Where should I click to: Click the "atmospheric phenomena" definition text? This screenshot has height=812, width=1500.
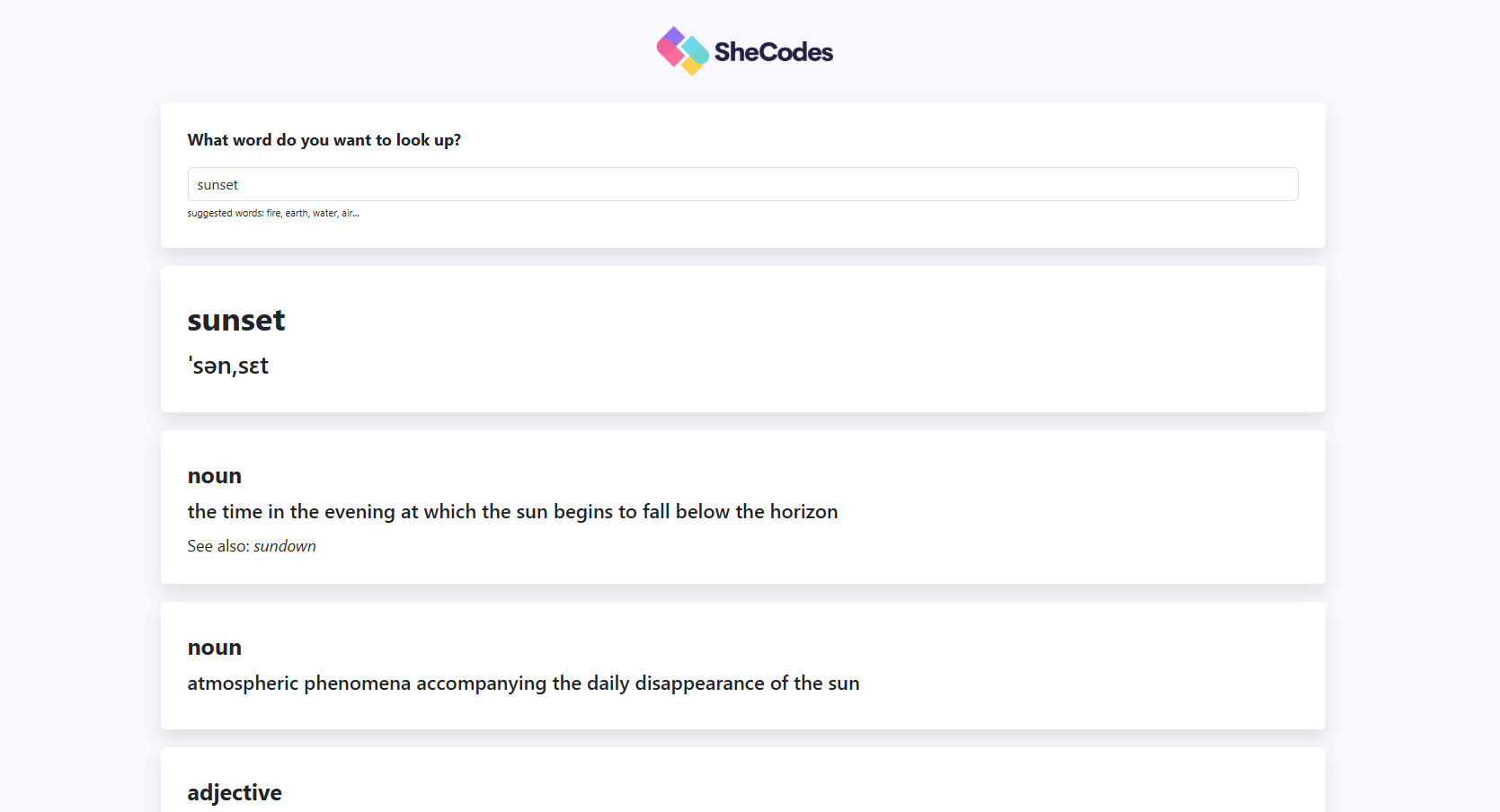(x=523, y=684)
